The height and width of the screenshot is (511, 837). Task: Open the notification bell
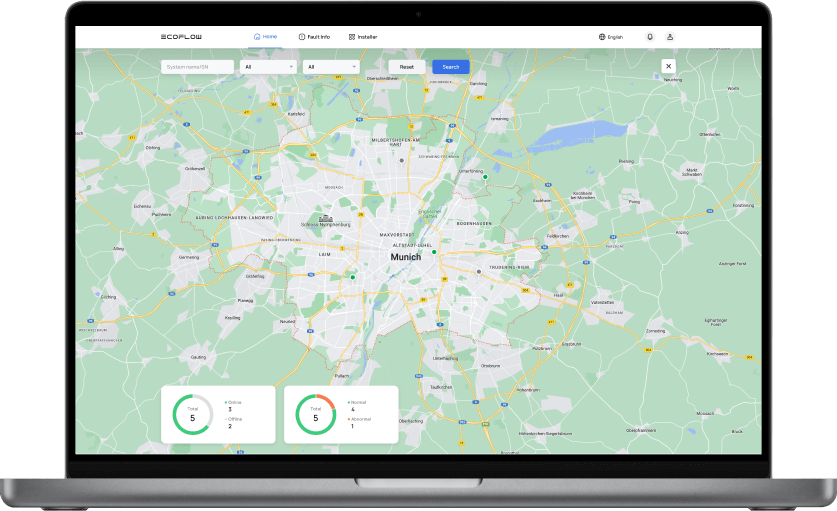pyautogui.click(x=649, y=37)
